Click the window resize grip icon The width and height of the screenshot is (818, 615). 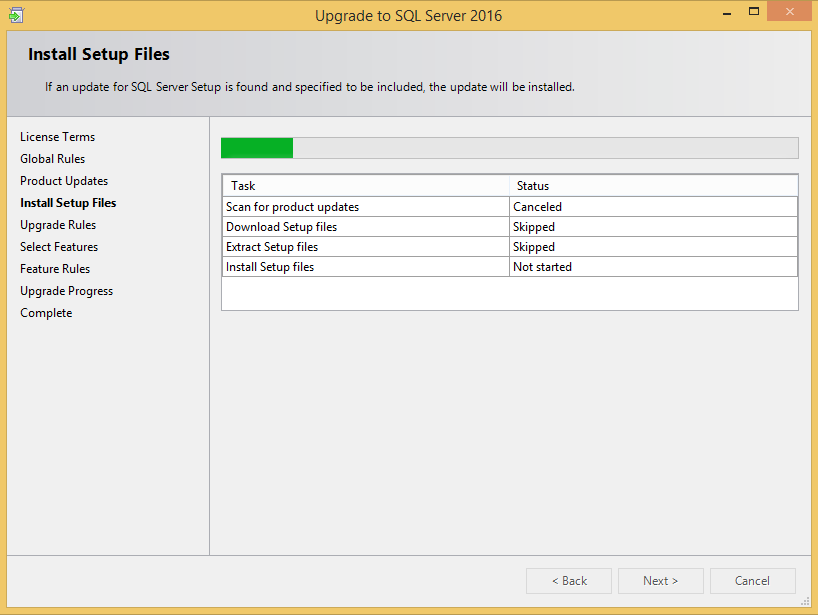click(x=805, y=602)
